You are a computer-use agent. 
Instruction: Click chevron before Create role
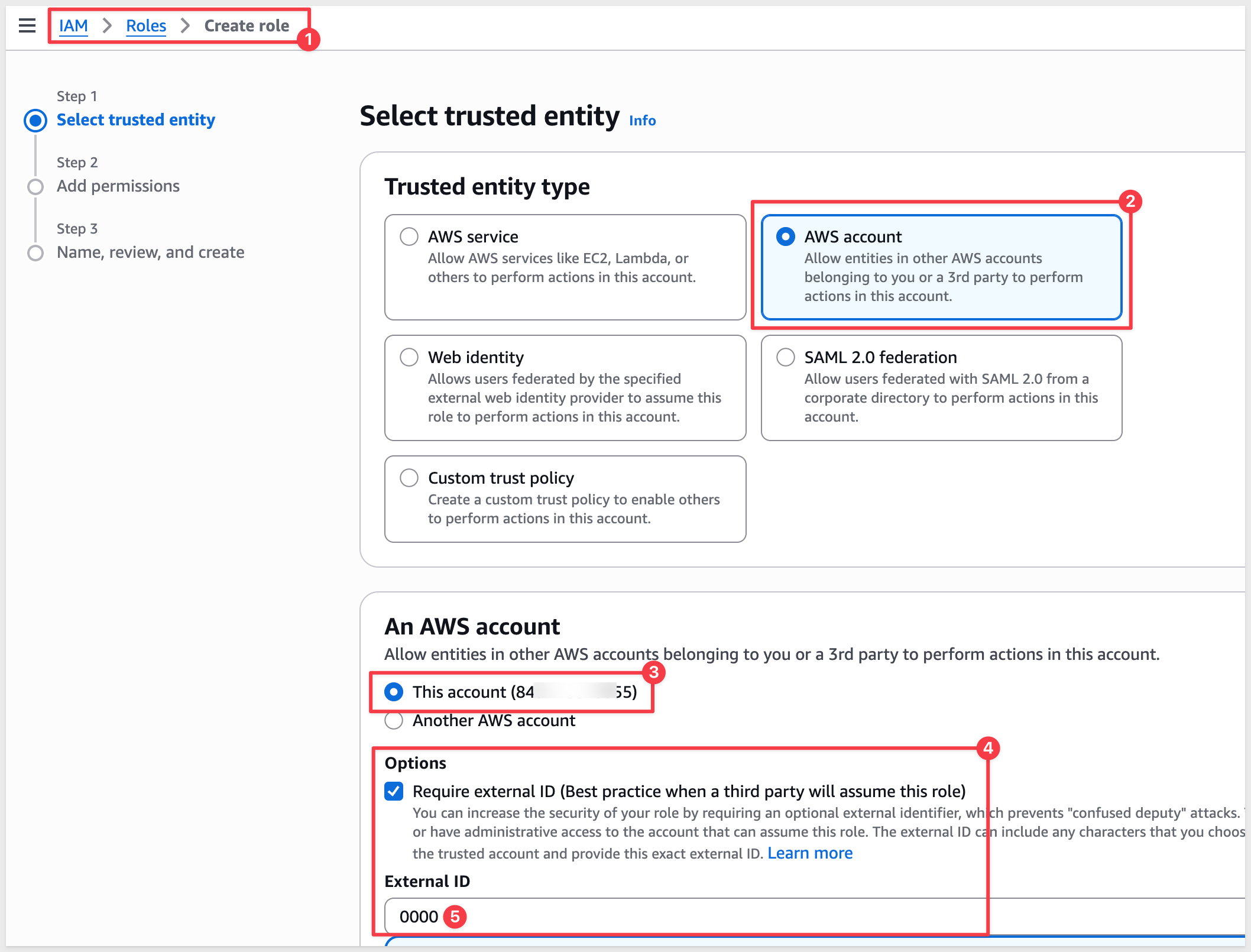coord(185,25)
